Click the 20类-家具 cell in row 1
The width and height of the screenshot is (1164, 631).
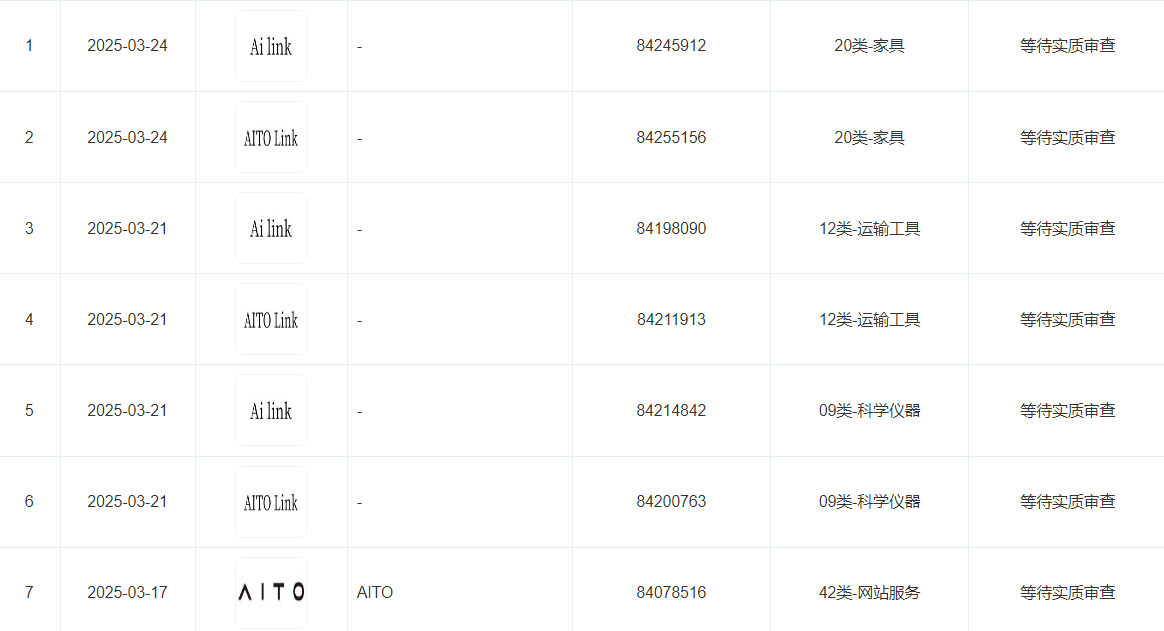pyautogui.click(x=869, y=46)
